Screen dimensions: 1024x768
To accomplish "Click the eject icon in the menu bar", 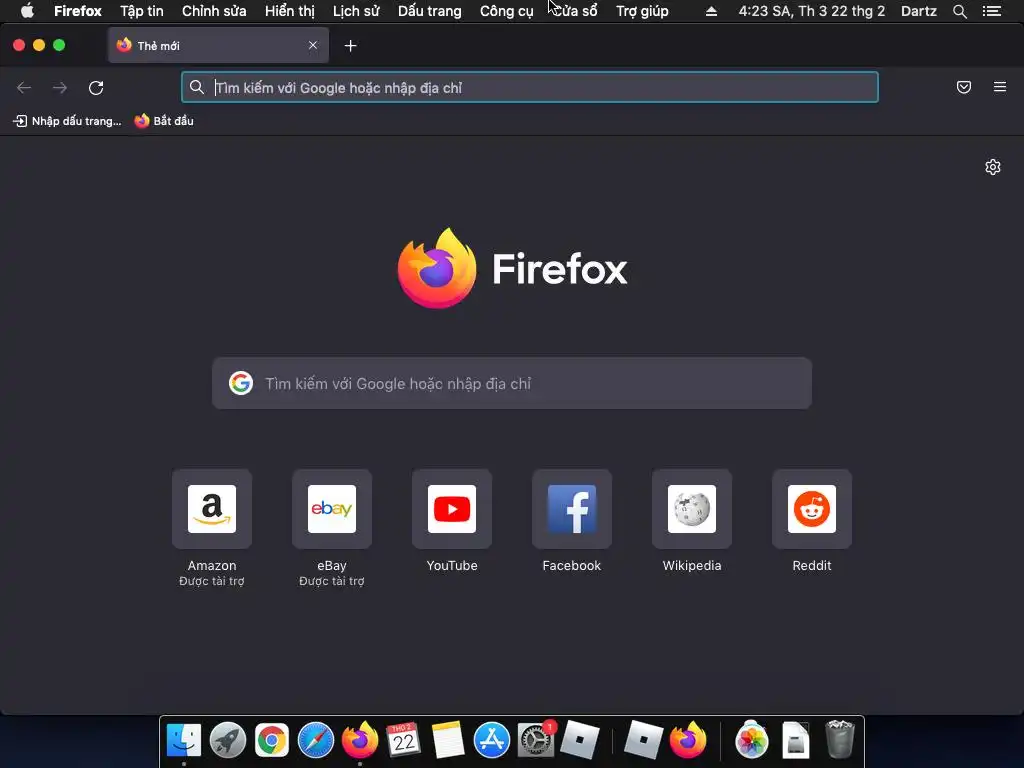I will pos(711,11).
